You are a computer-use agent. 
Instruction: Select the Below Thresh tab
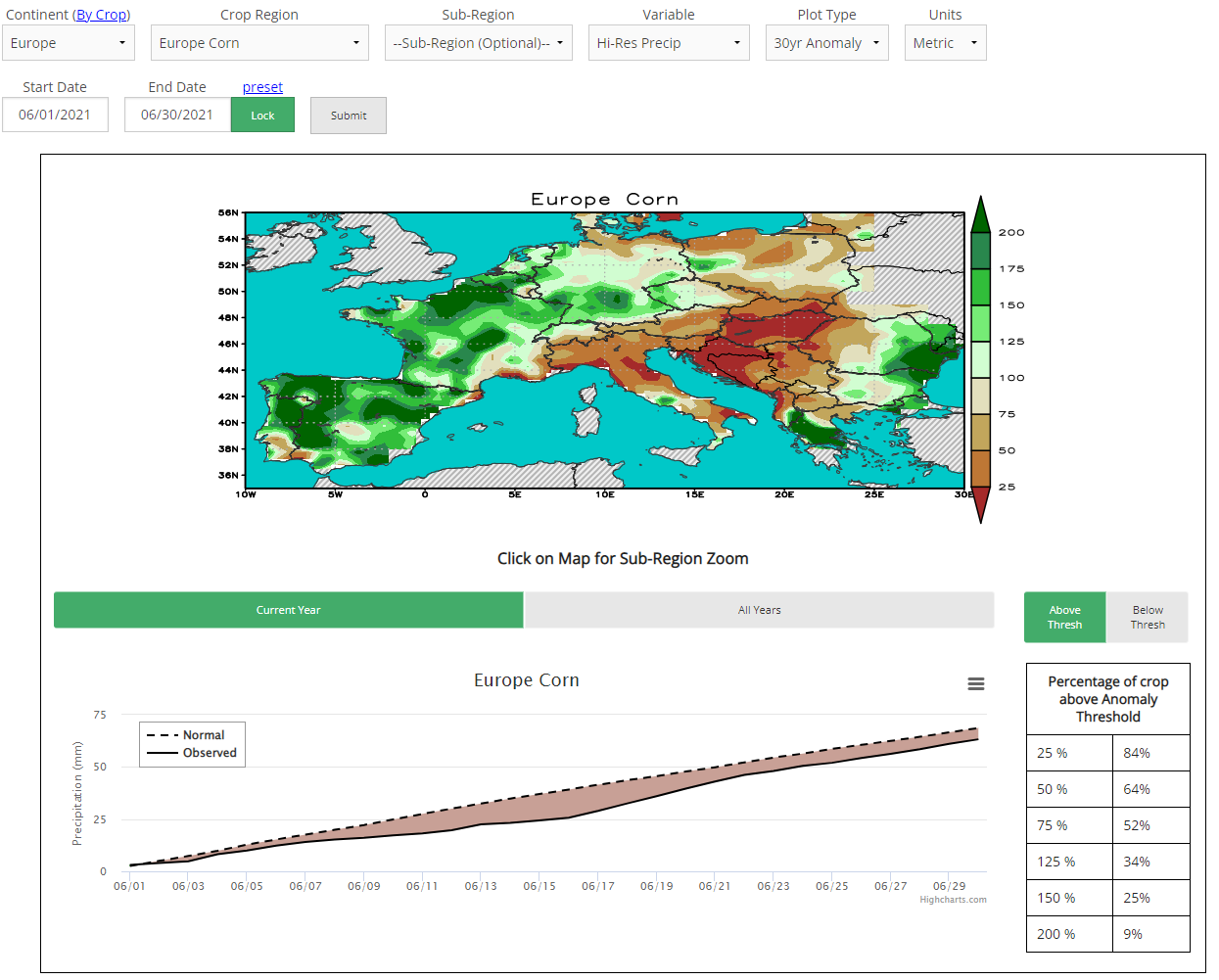1148,618
